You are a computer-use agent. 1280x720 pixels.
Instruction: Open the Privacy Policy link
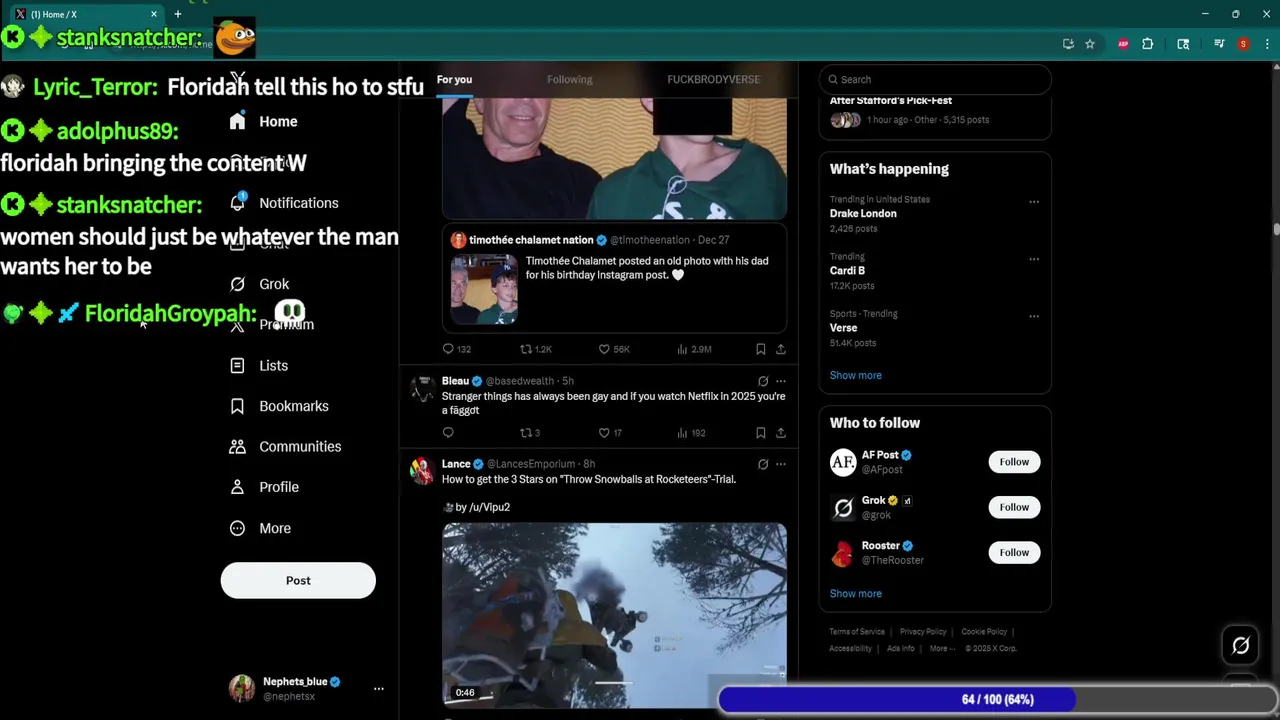[923, 632]
